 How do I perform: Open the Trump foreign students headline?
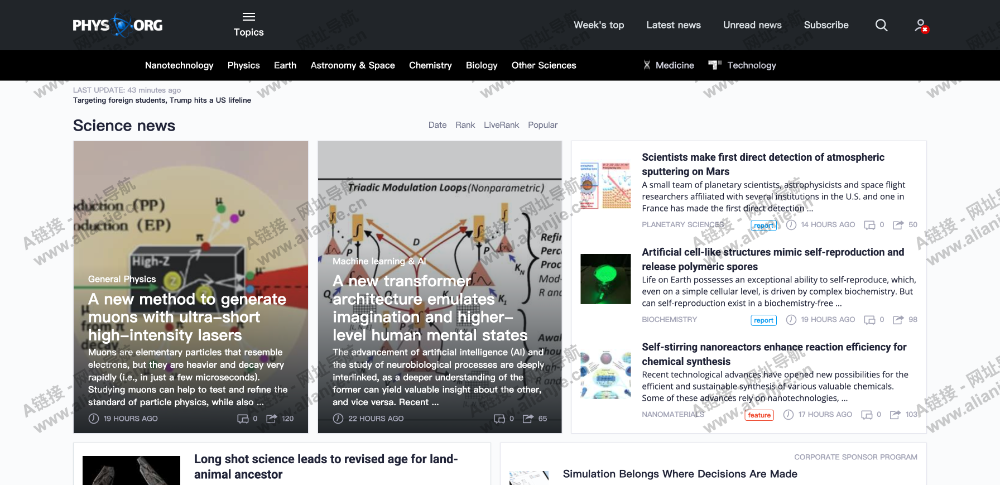coord(162,100)
